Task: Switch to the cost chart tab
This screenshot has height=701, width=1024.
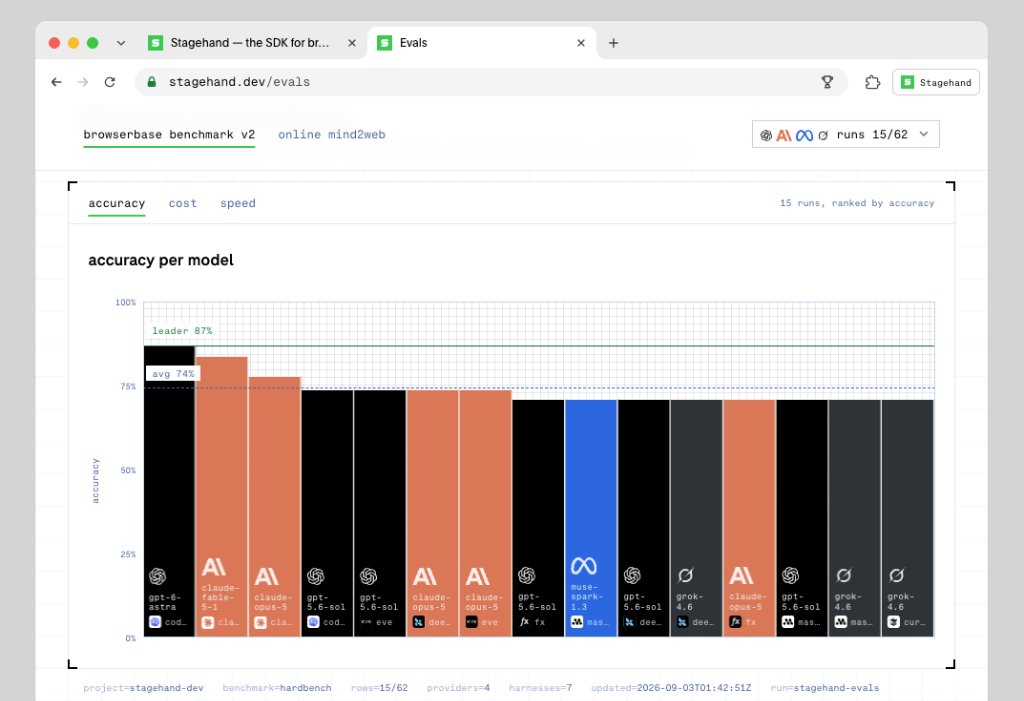Action: click(183, 203)
